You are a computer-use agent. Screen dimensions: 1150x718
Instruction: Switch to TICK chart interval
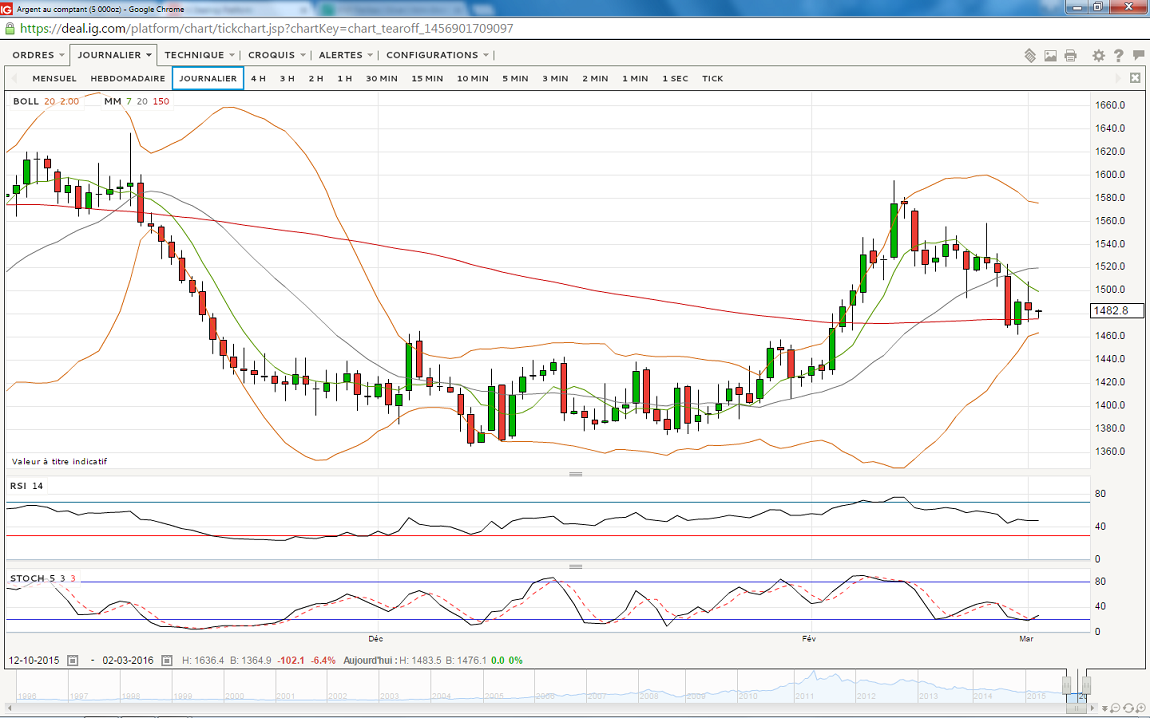(x=712, y=78)
